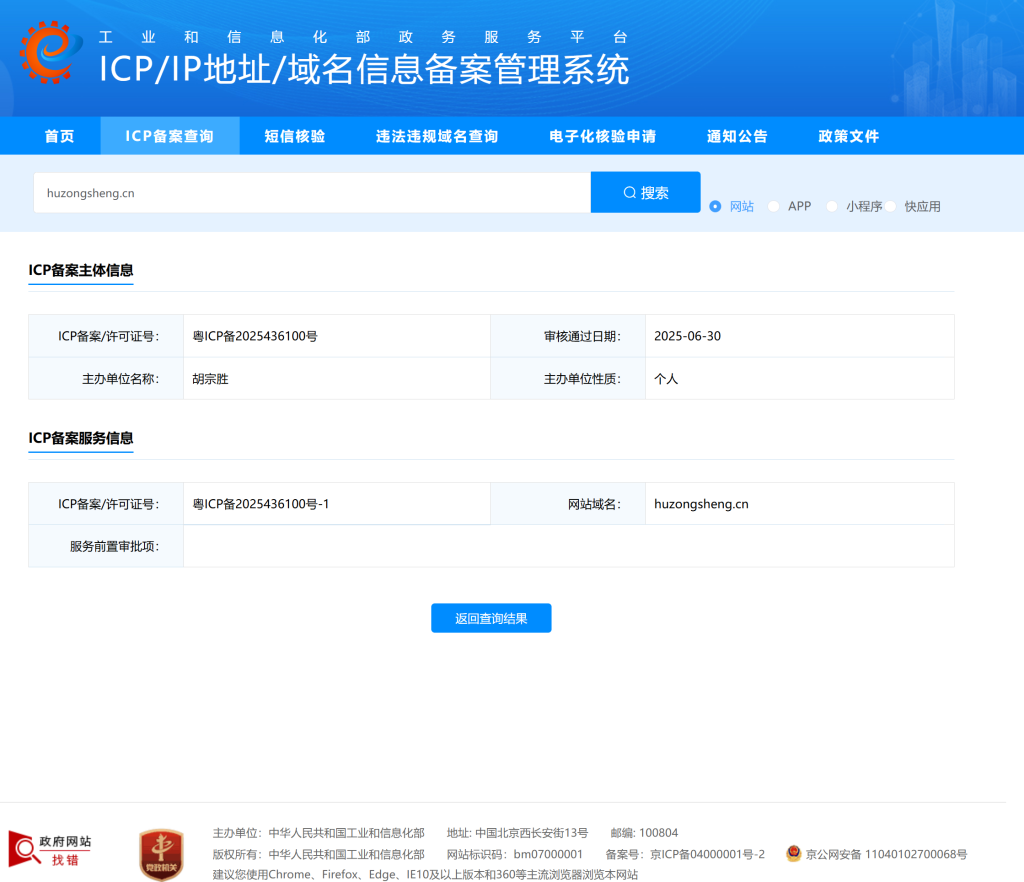1024x882 pixels.
Task: Open the 政策文件 tab
Action: [849, 136]
